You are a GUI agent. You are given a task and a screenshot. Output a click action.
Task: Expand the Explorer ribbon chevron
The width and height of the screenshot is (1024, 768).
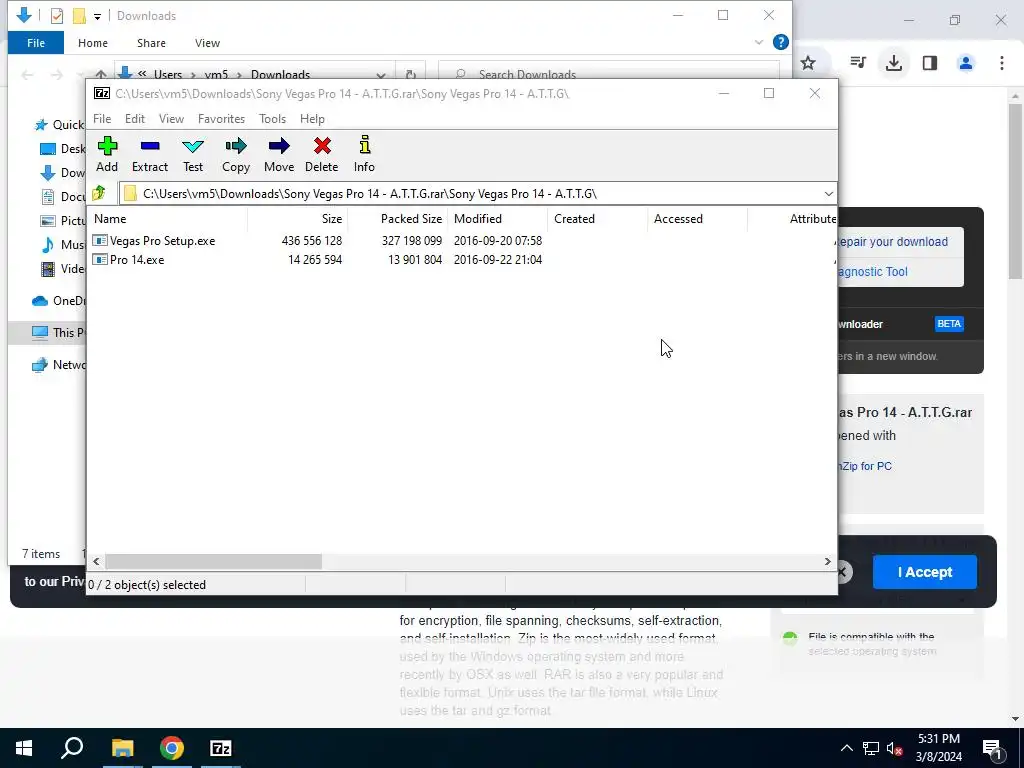pos(758,42)
